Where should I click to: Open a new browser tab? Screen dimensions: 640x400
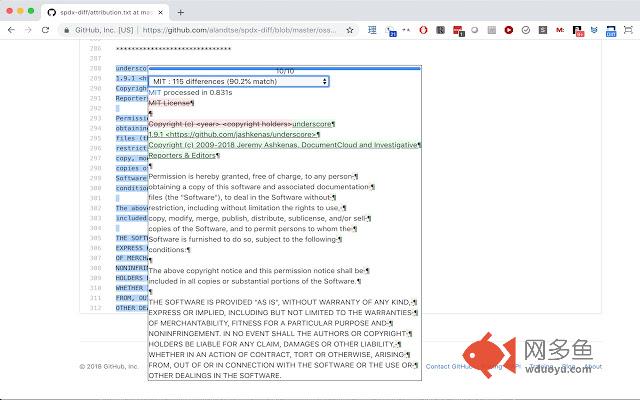coord(180,12)
